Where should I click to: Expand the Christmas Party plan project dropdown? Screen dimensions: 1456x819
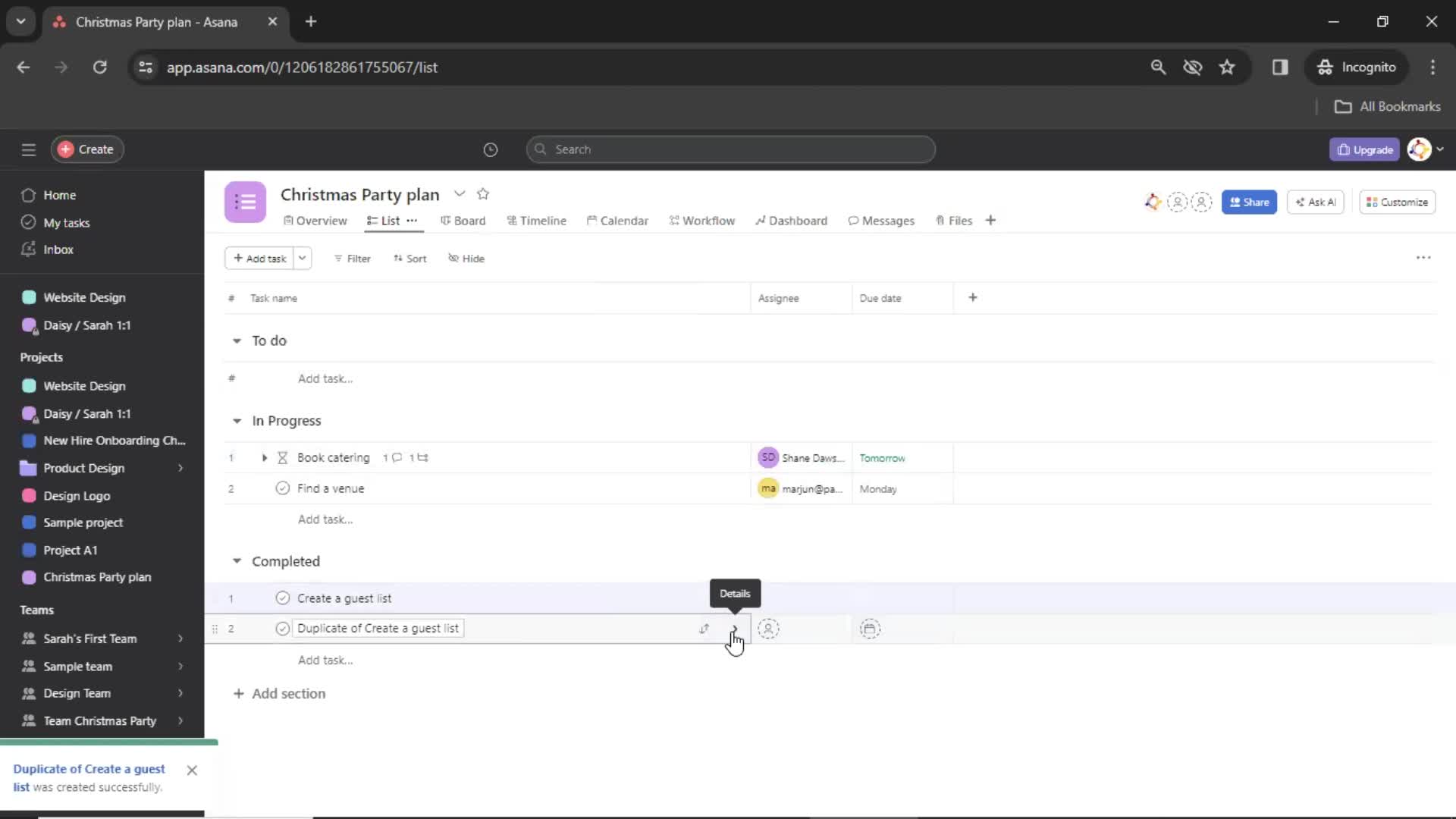coord(459,193)
